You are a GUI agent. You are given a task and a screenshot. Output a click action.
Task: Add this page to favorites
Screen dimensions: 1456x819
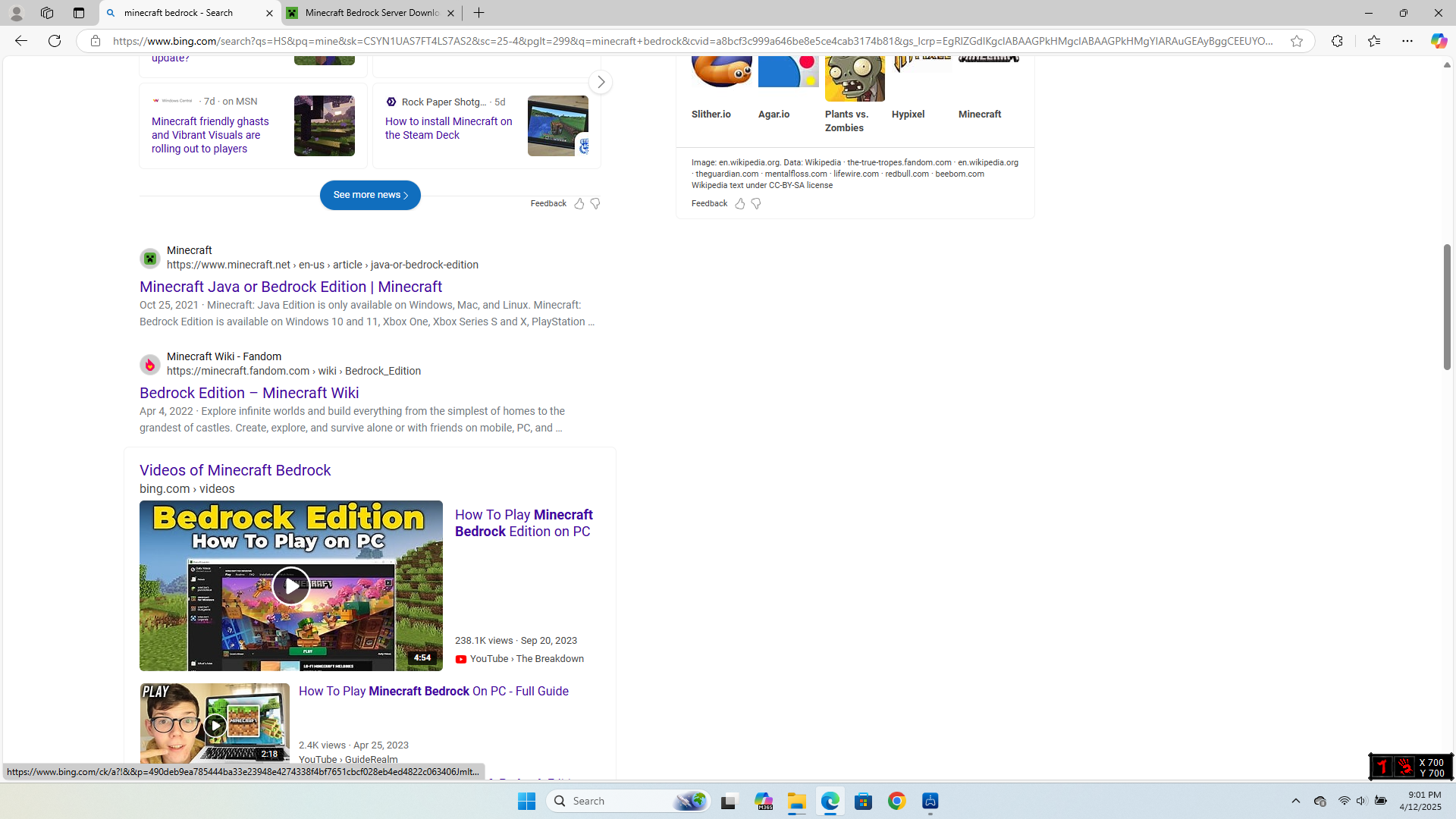click(x=1297, y=41)
